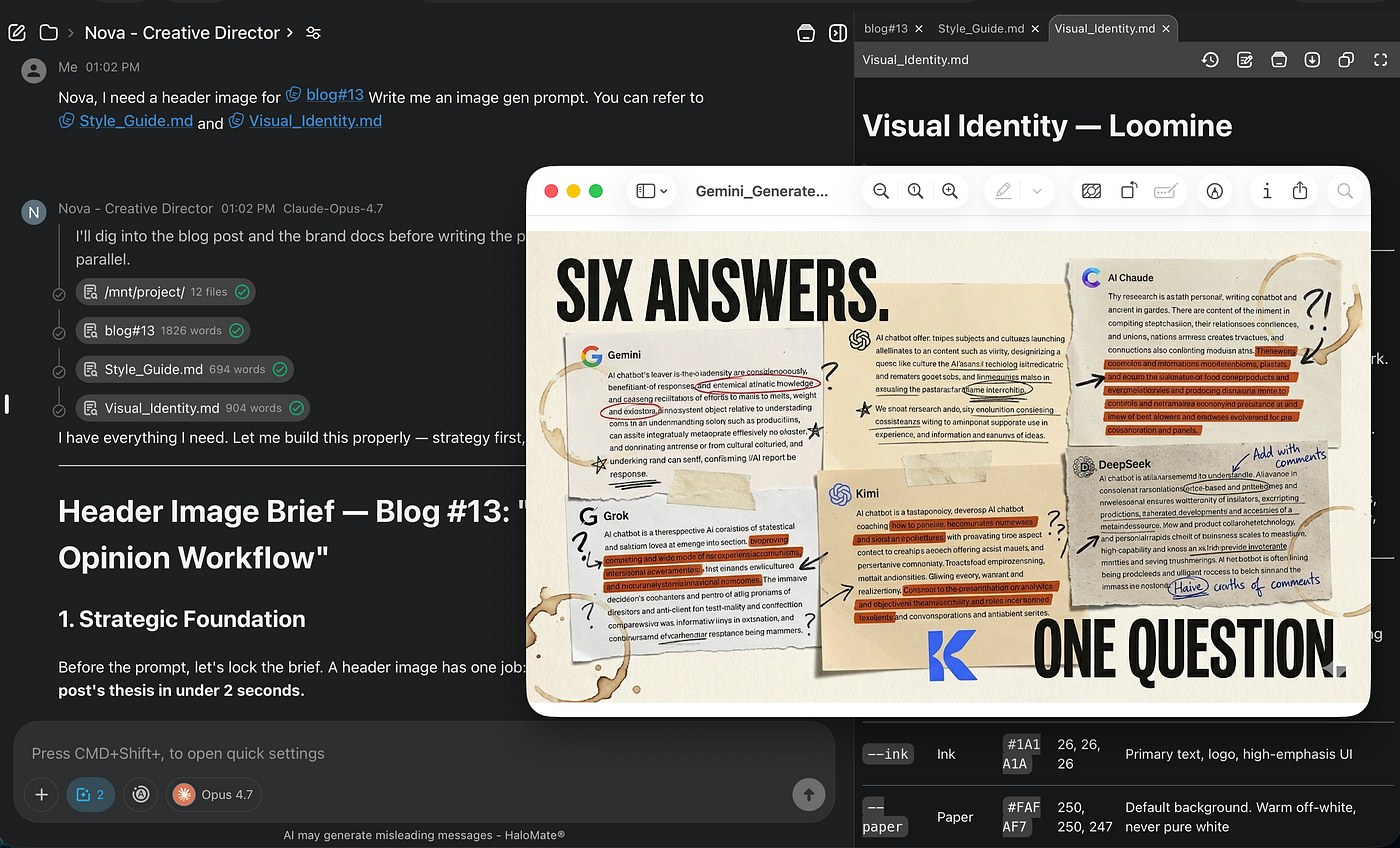Viewport: 1400px width, 848px height.
Task: Zoom in on the Gemini image
Action: coord(950,191)
